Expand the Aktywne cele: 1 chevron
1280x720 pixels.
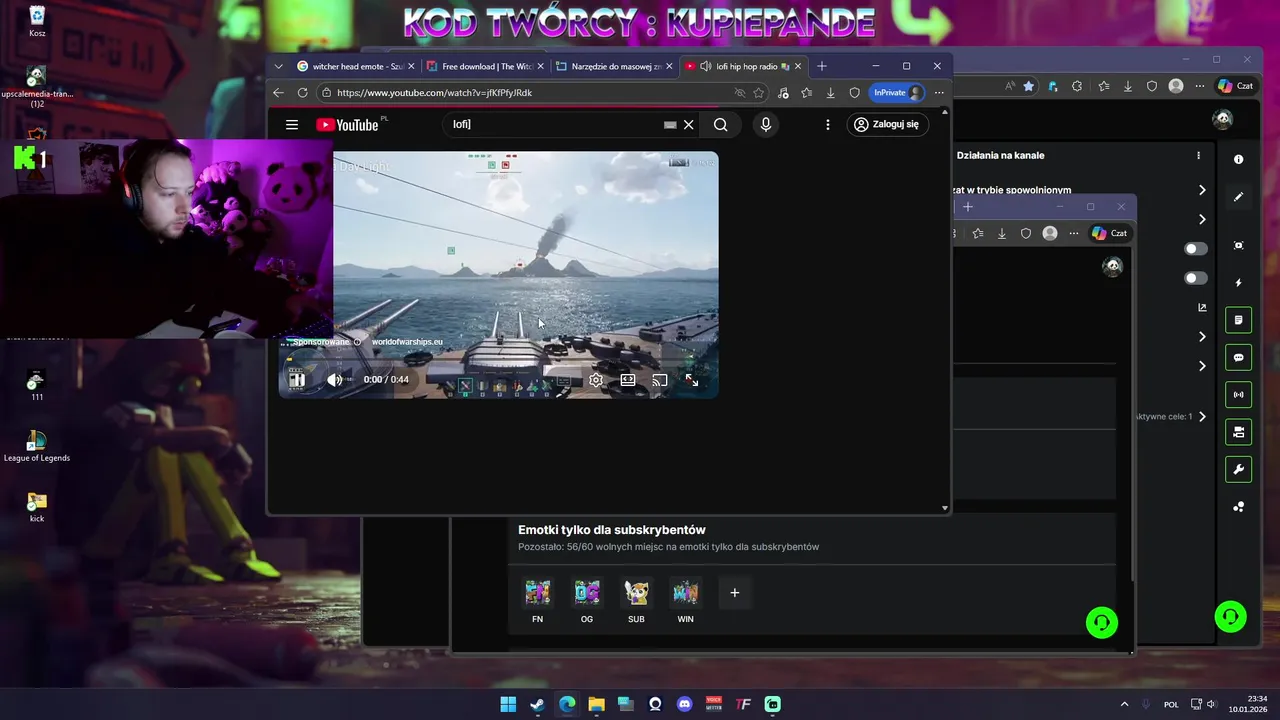[x=1202, y=417]
